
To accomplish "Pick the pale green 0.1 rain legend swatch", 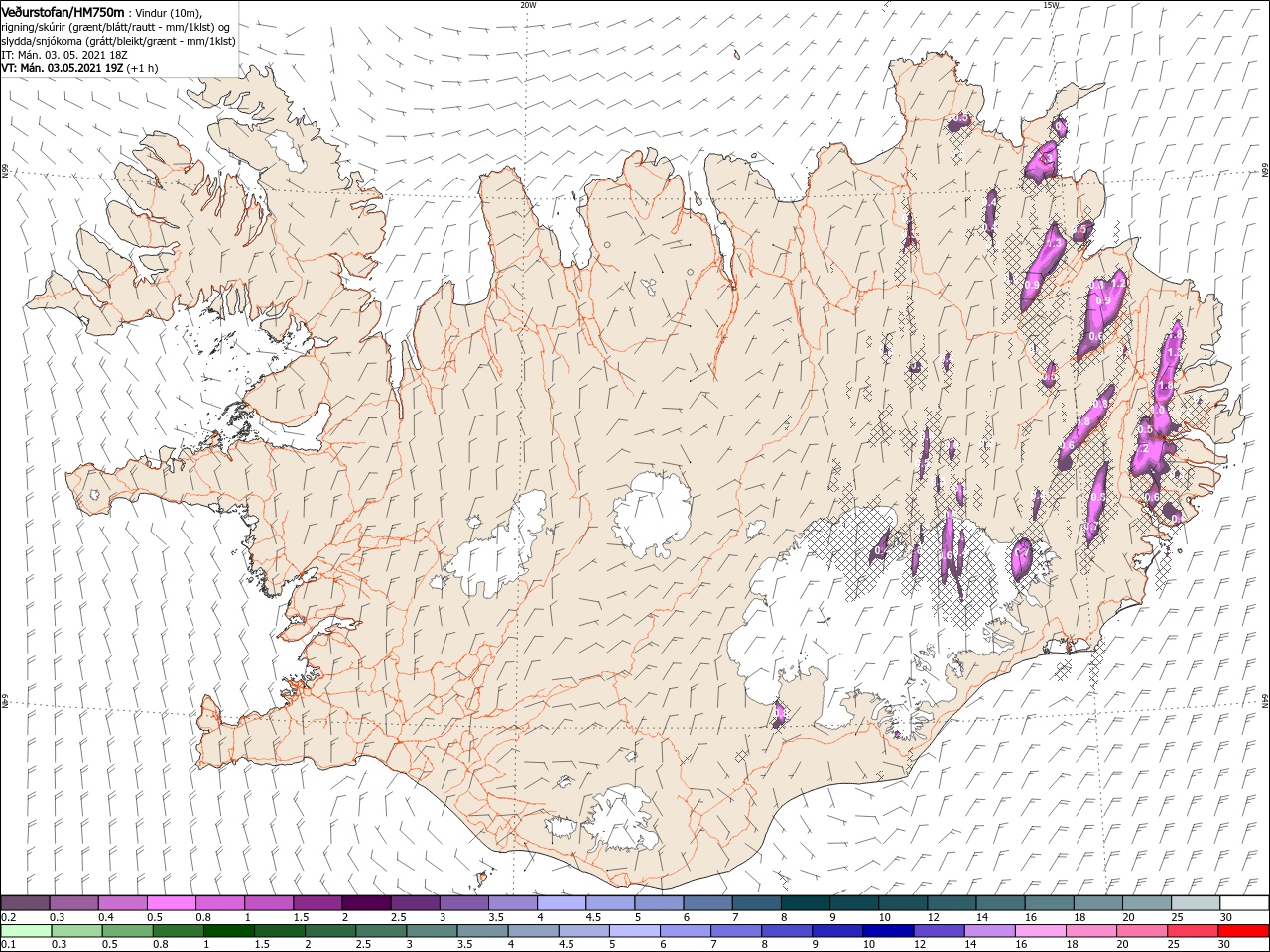I will tap(25, 931).
